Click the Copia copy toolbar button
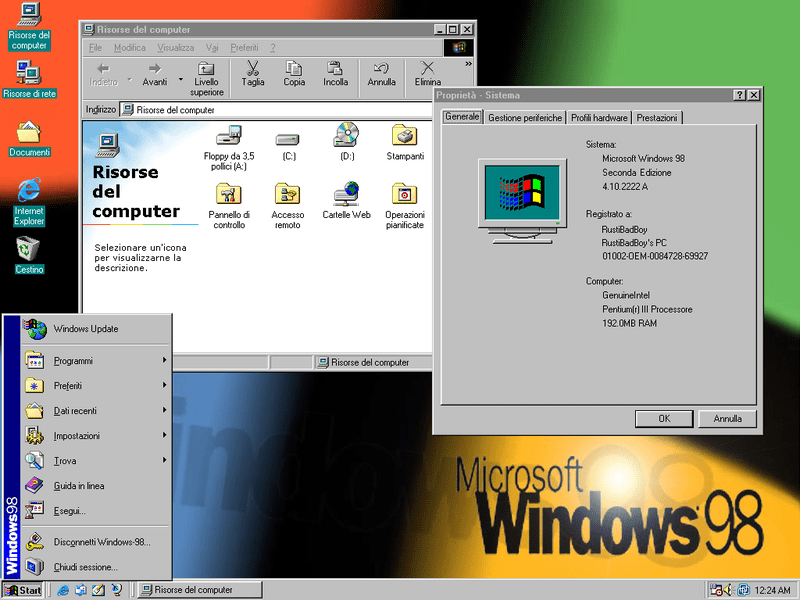The height and width of the screenshot is (600, 800). (294, 74)
